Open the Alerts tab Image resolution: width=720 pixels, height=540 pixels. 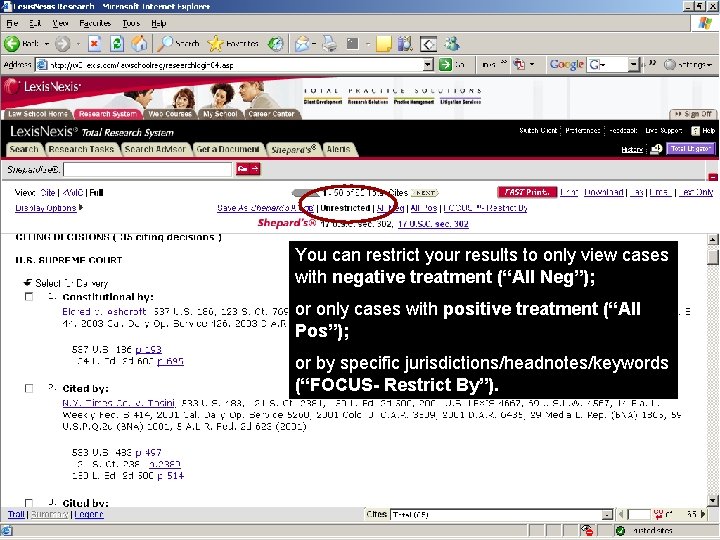click(x=338, y=149)
